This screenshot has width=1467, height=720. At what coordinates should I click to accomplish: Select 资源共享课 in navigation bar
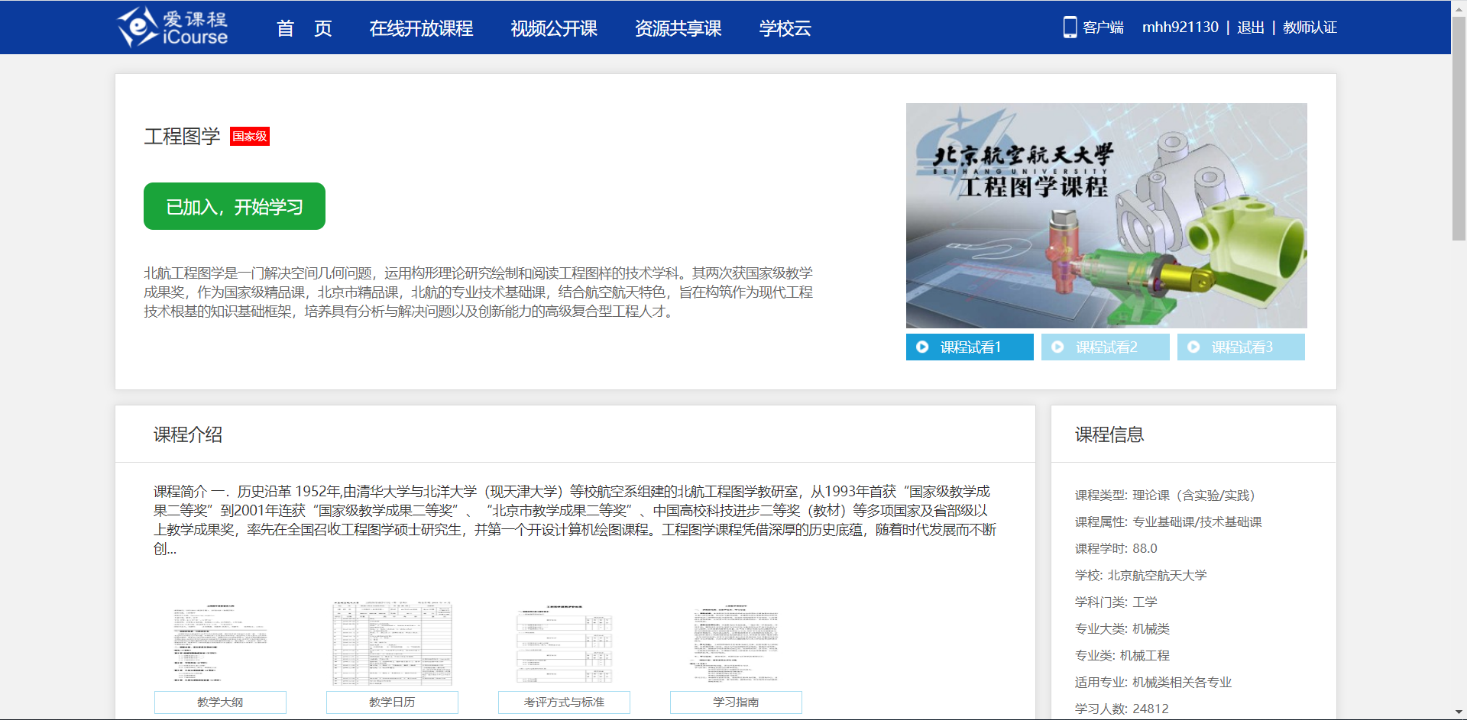pos(678,28)
